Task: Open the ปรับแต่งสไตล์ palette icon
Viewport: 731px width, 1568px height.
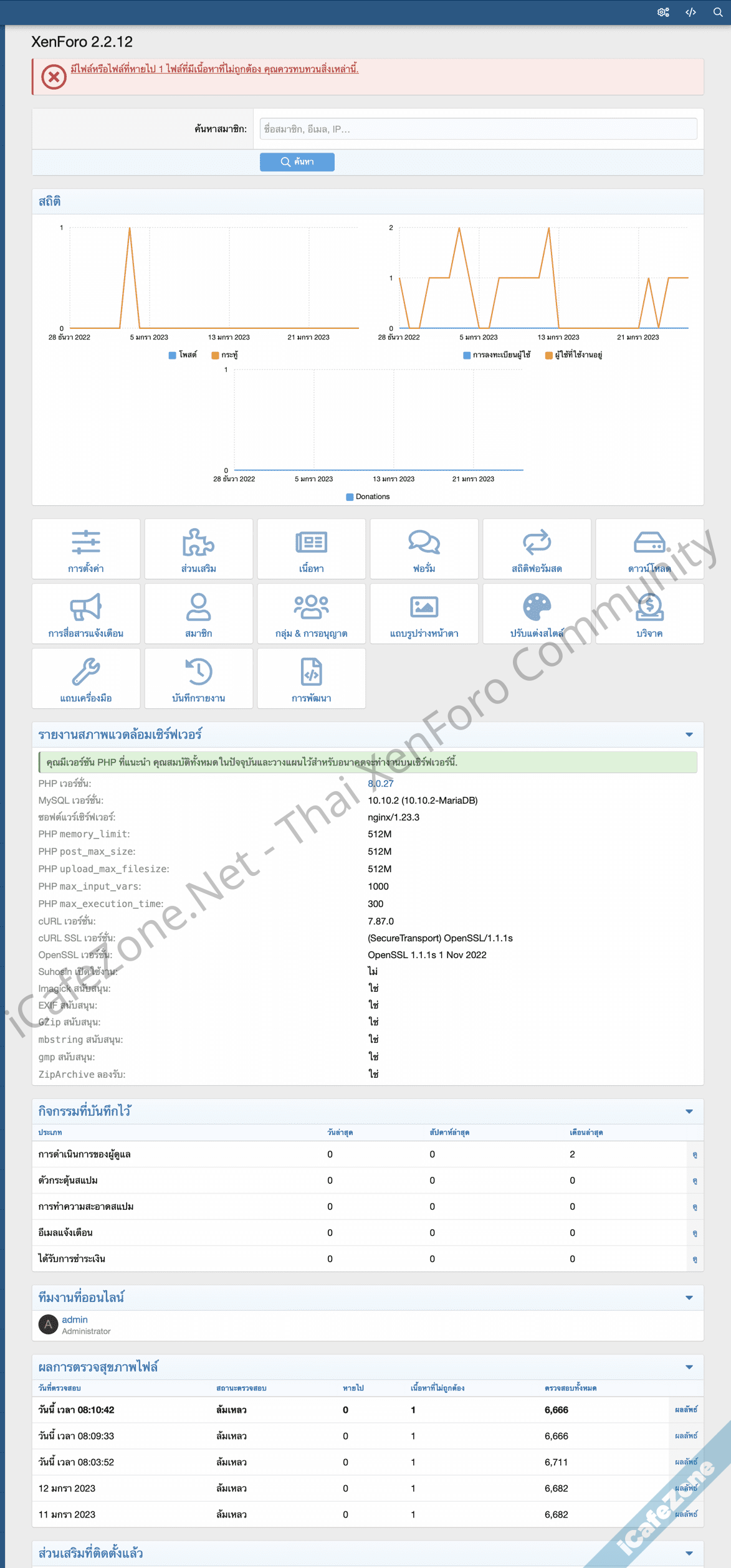Action: 537,607
